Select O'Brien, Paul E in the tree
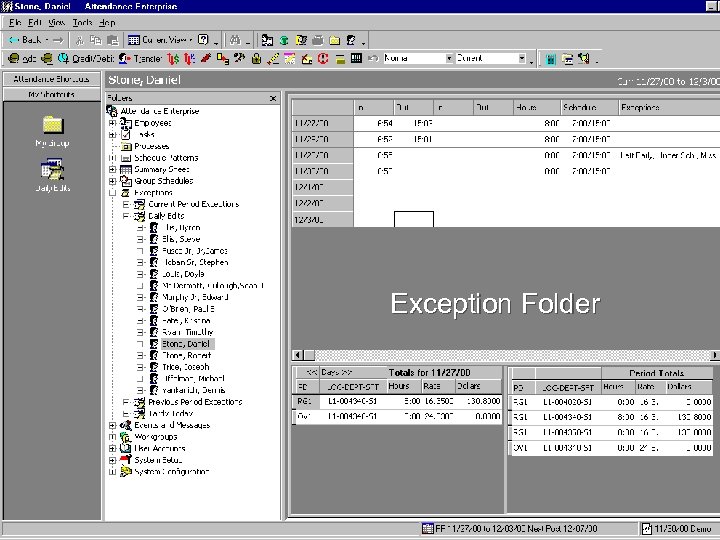The width and height of the screenshot is (720, 540). (188, 309)
